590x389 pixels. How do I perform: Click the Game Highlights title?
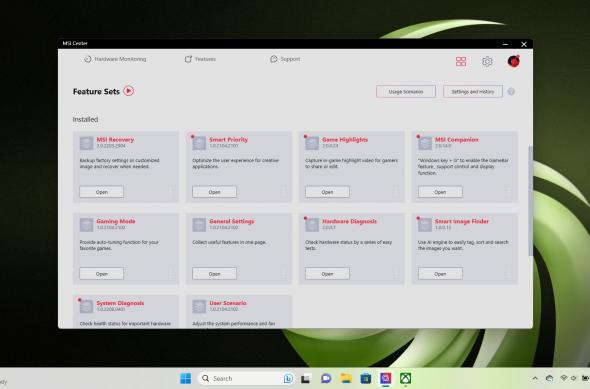[345, 140]
